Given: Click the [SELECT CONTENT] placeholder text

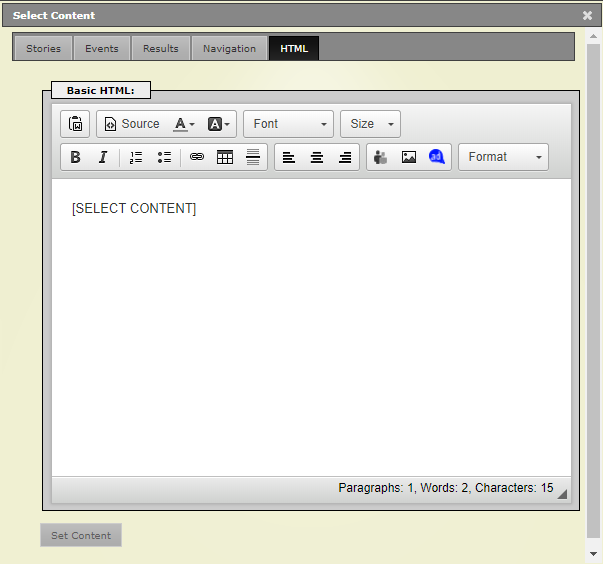Looking at the screenshot, I should 134,208.
